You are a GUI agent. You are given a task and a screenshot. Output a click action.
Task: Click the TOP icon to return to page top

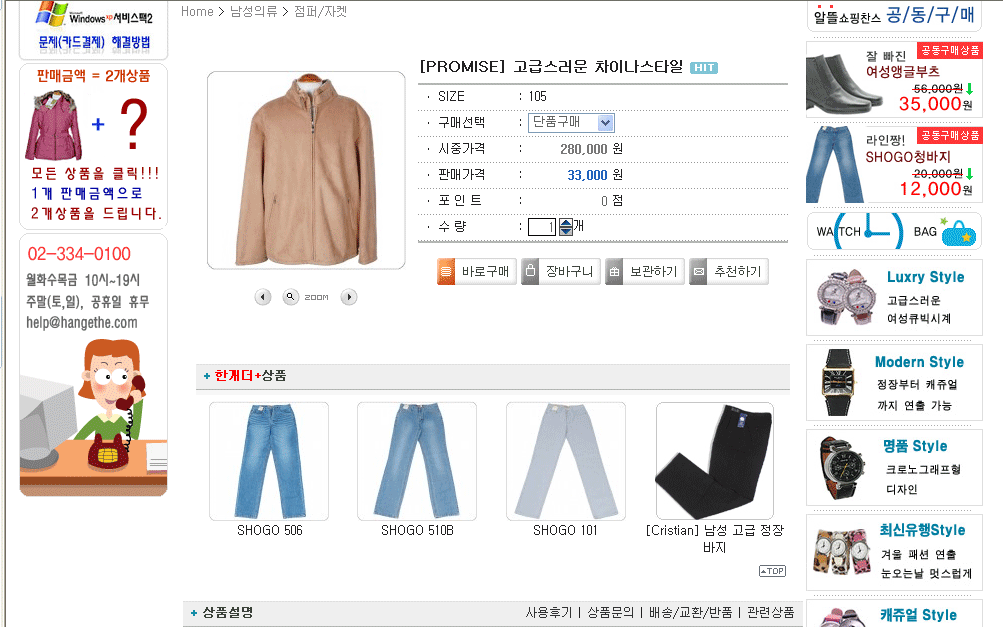pos(772,571)
